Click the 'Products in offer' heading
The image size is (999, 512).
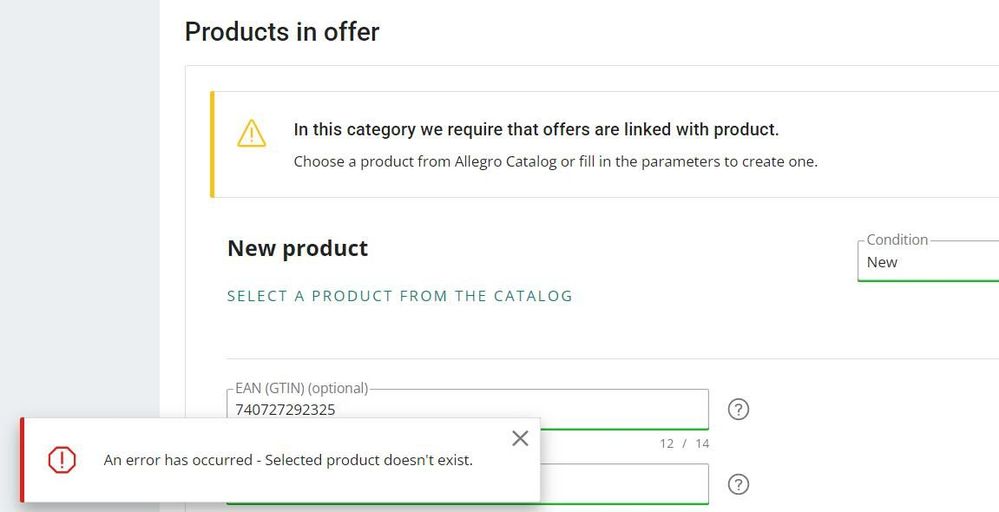tap(282, 32)
